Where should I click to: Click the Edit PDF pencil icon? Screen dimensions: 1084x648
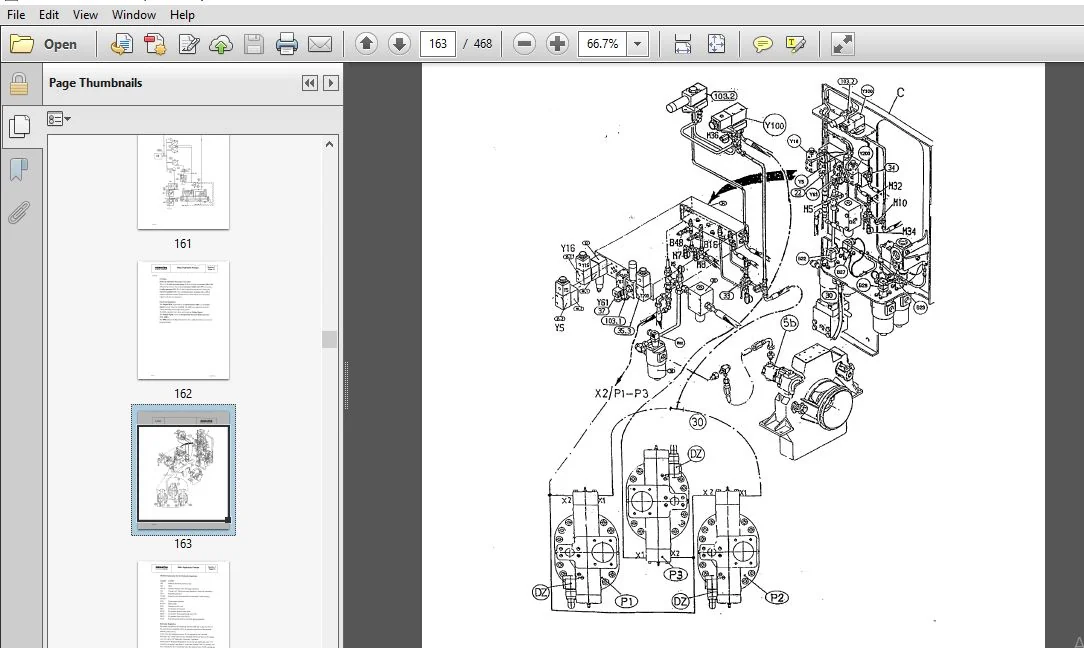coord(188,44)
